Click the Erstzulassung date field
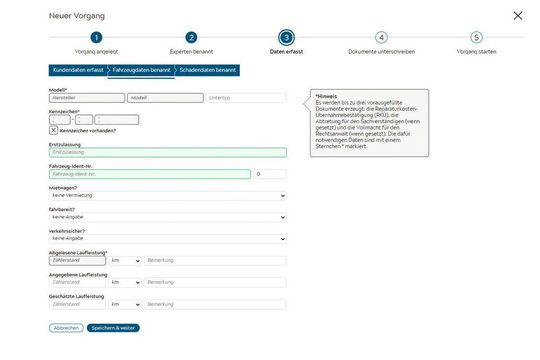Viewport: 540px width, 360px height. [168, 152]
